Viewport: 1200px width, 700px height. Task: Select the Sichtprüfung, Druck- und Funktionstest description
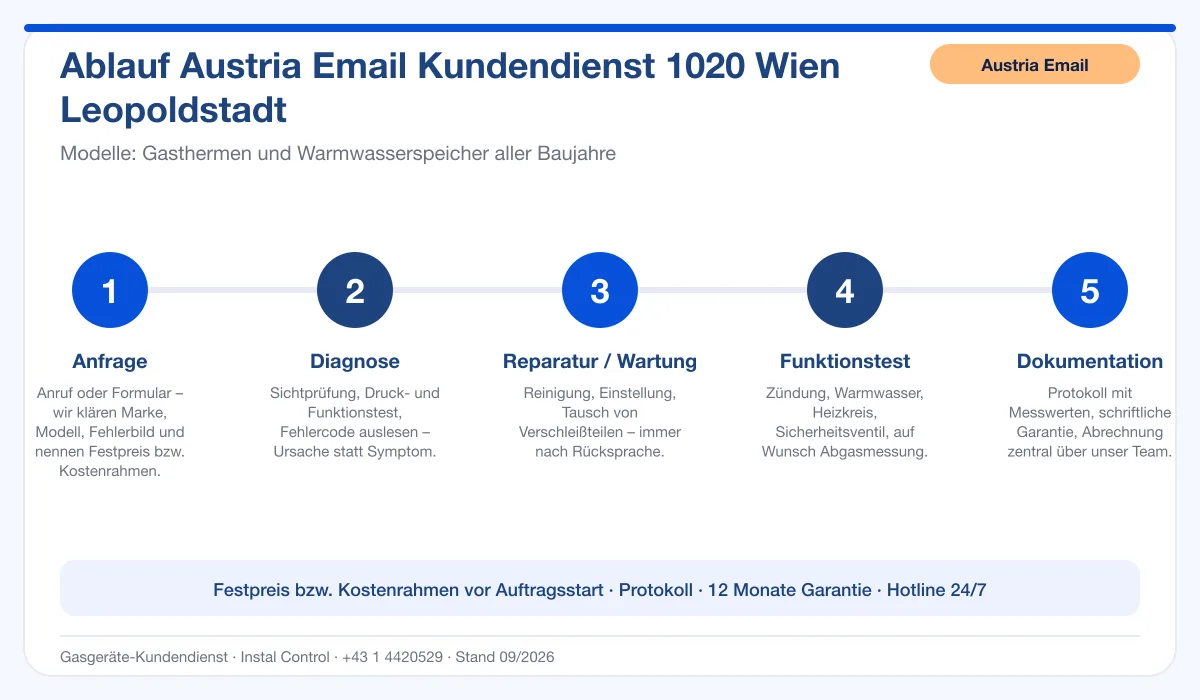point(355,422)
